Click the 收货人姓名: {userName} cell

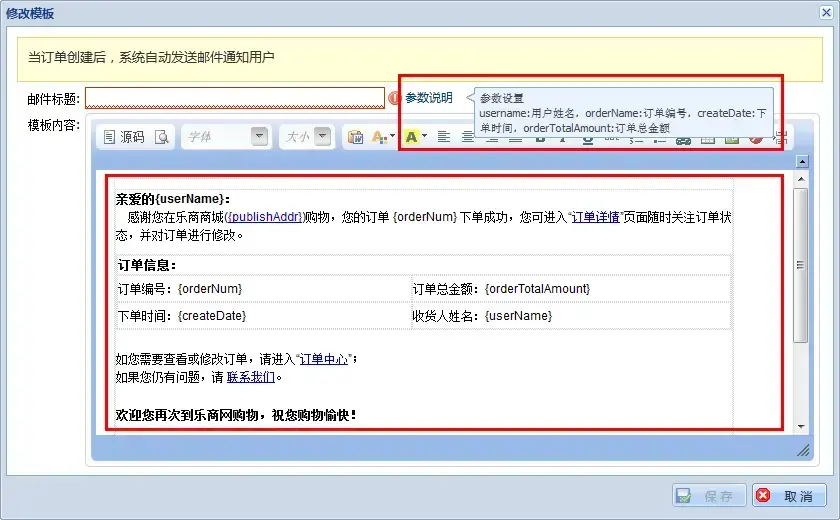[x=571, y=315]
